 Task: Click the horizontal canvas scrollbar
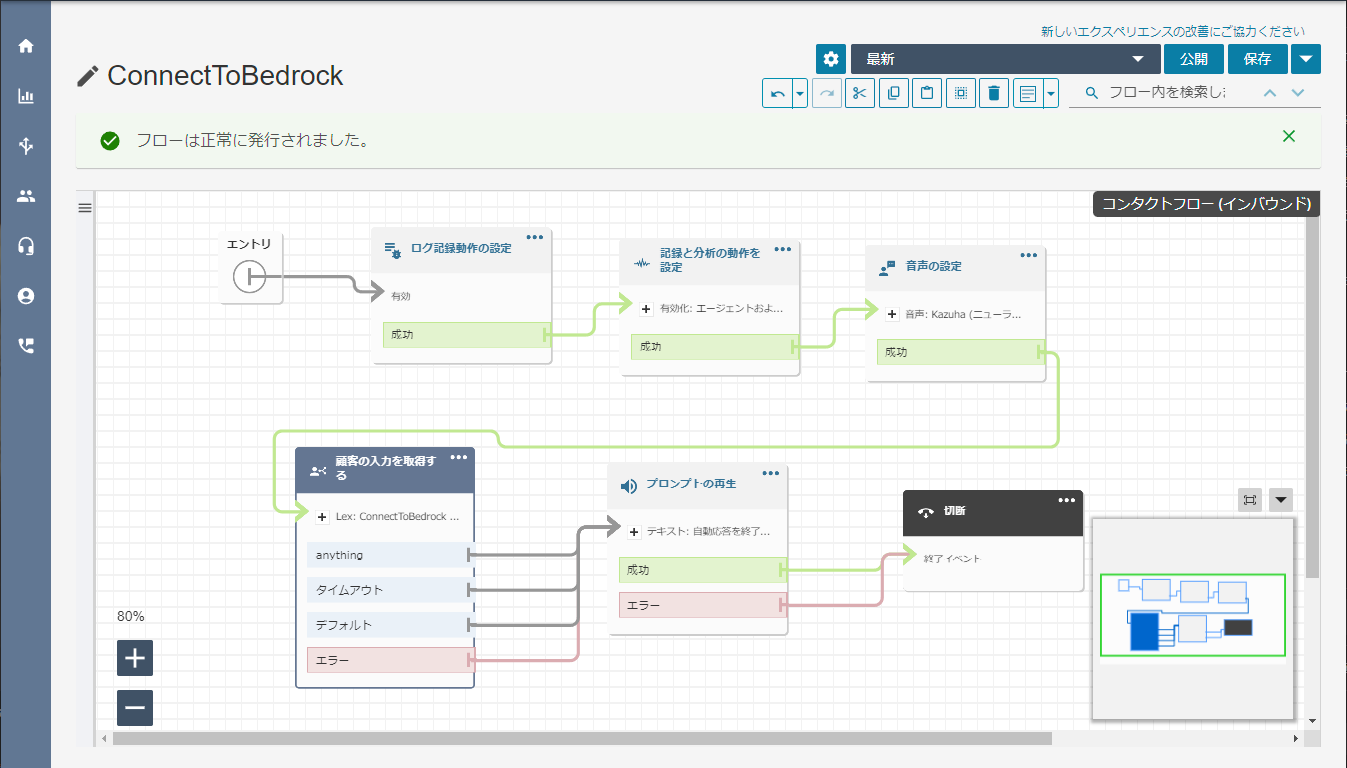click(582, 738)
